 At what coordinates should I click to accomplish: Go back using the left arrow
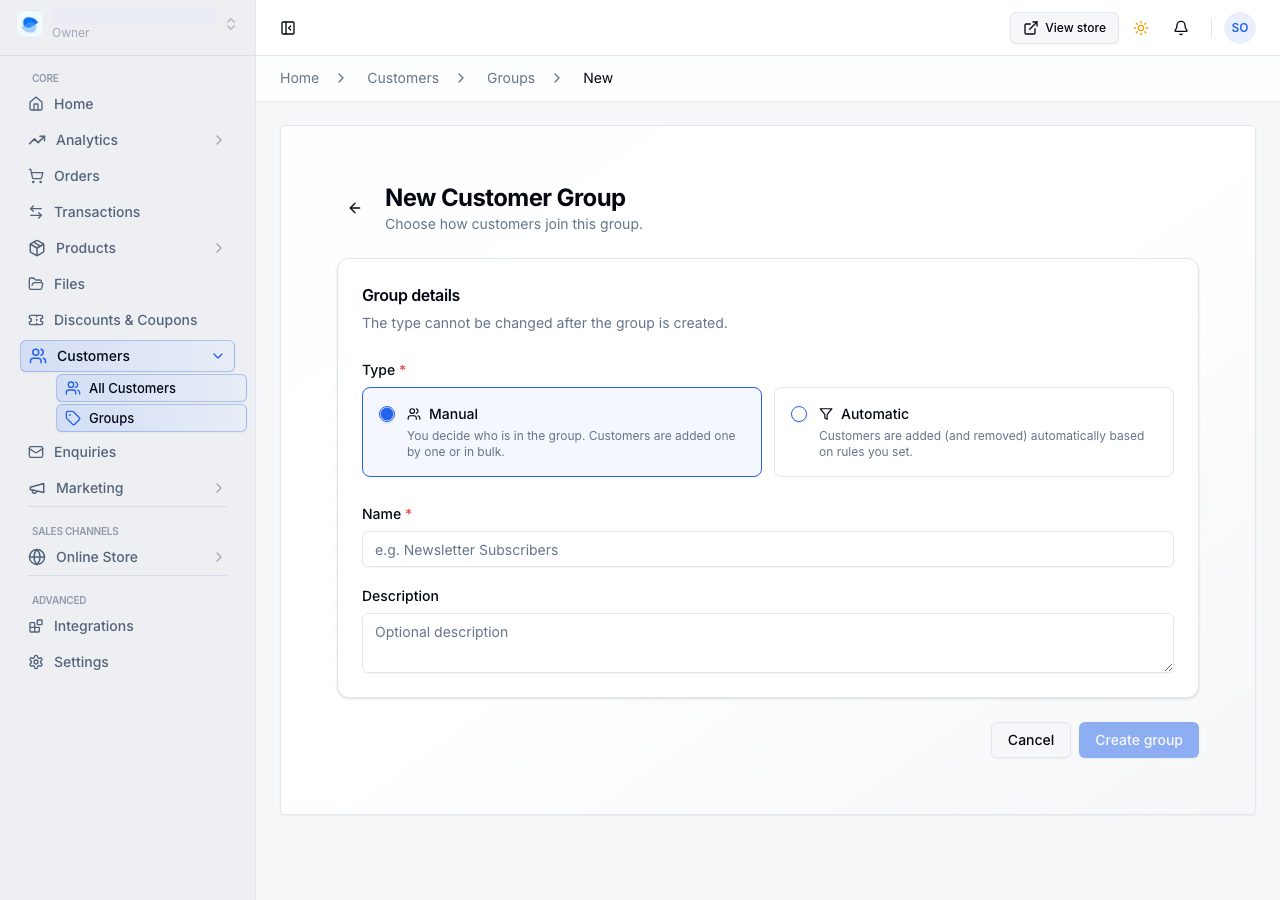[x=355, y=208]
